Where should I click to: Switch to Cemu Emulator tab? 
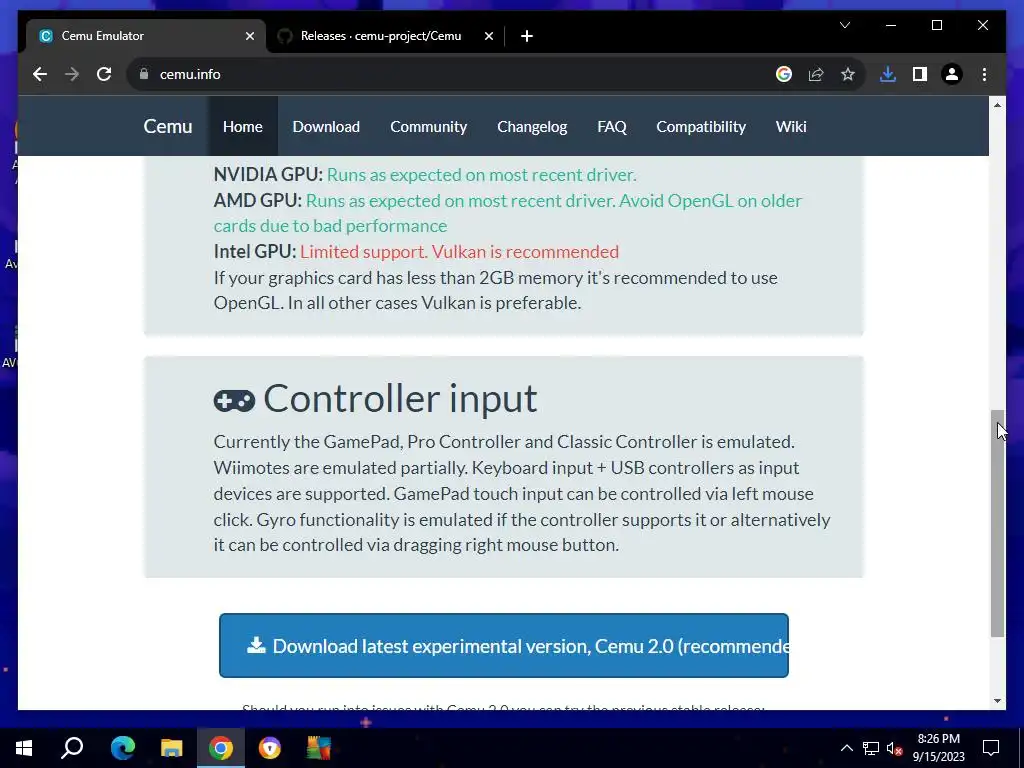click(146, 36)
